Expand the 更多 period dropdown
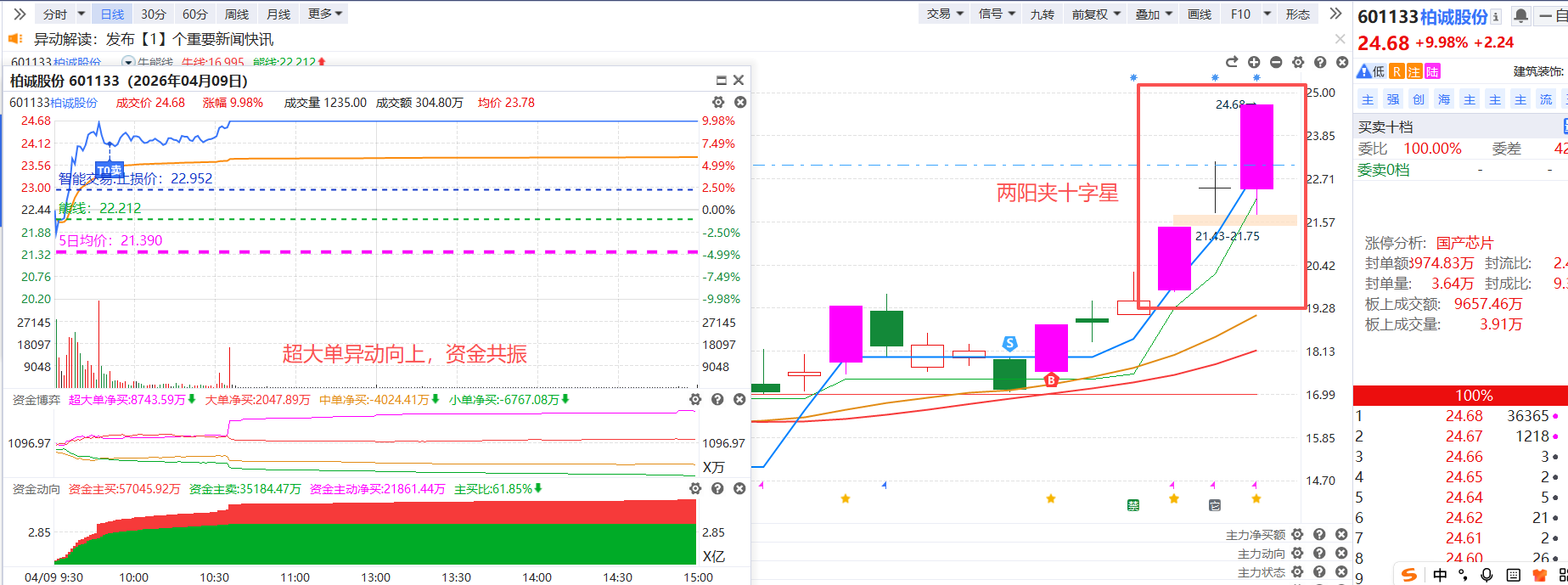 [325, 14]
